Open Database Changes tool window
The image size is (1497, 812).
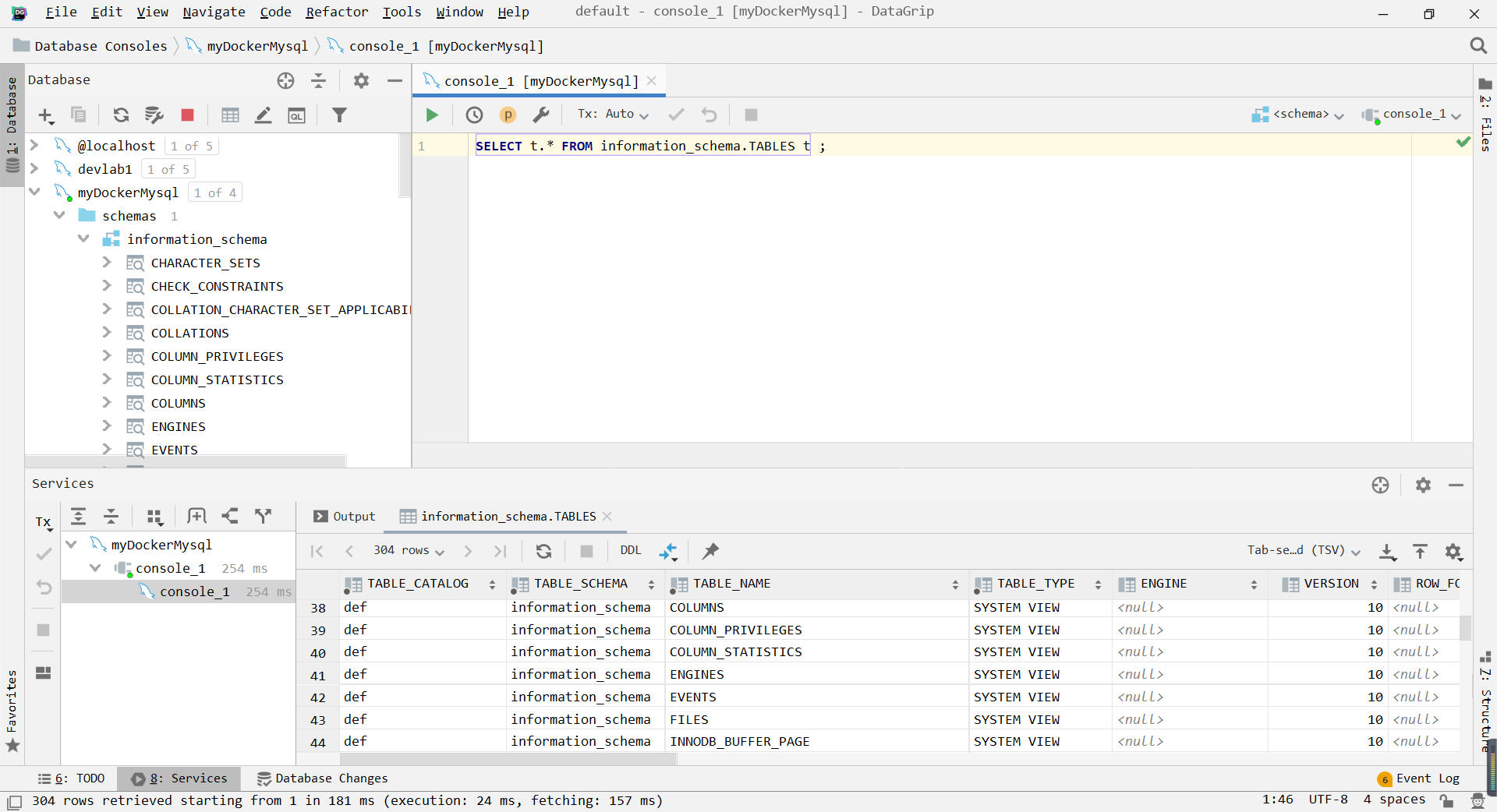tap(322, 778)
